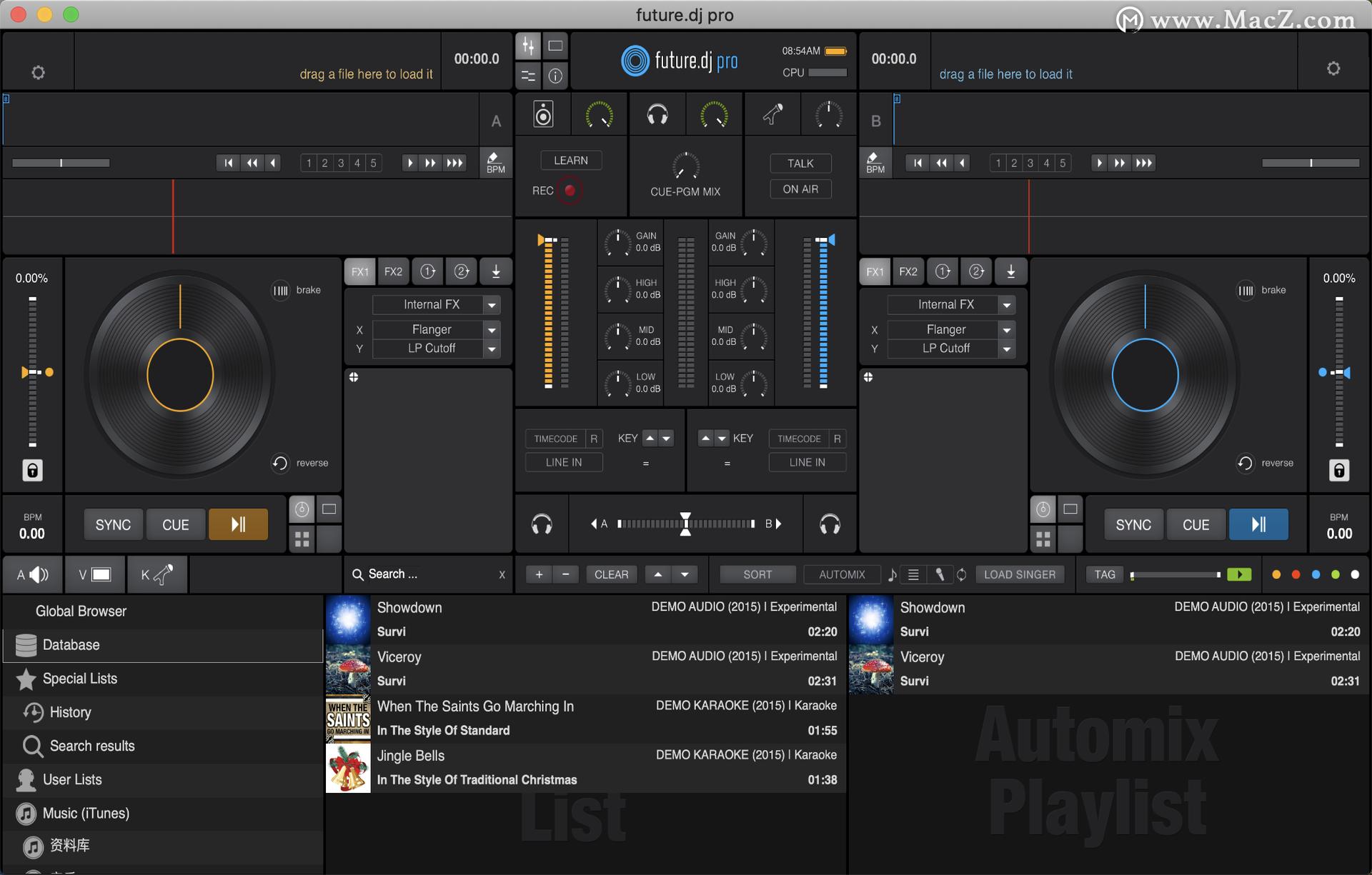The width and height of the screenshot is (1372, 875).
Task: Click the karaoke microphone icon near LOAD SINGER
Action: coord(940,574)
